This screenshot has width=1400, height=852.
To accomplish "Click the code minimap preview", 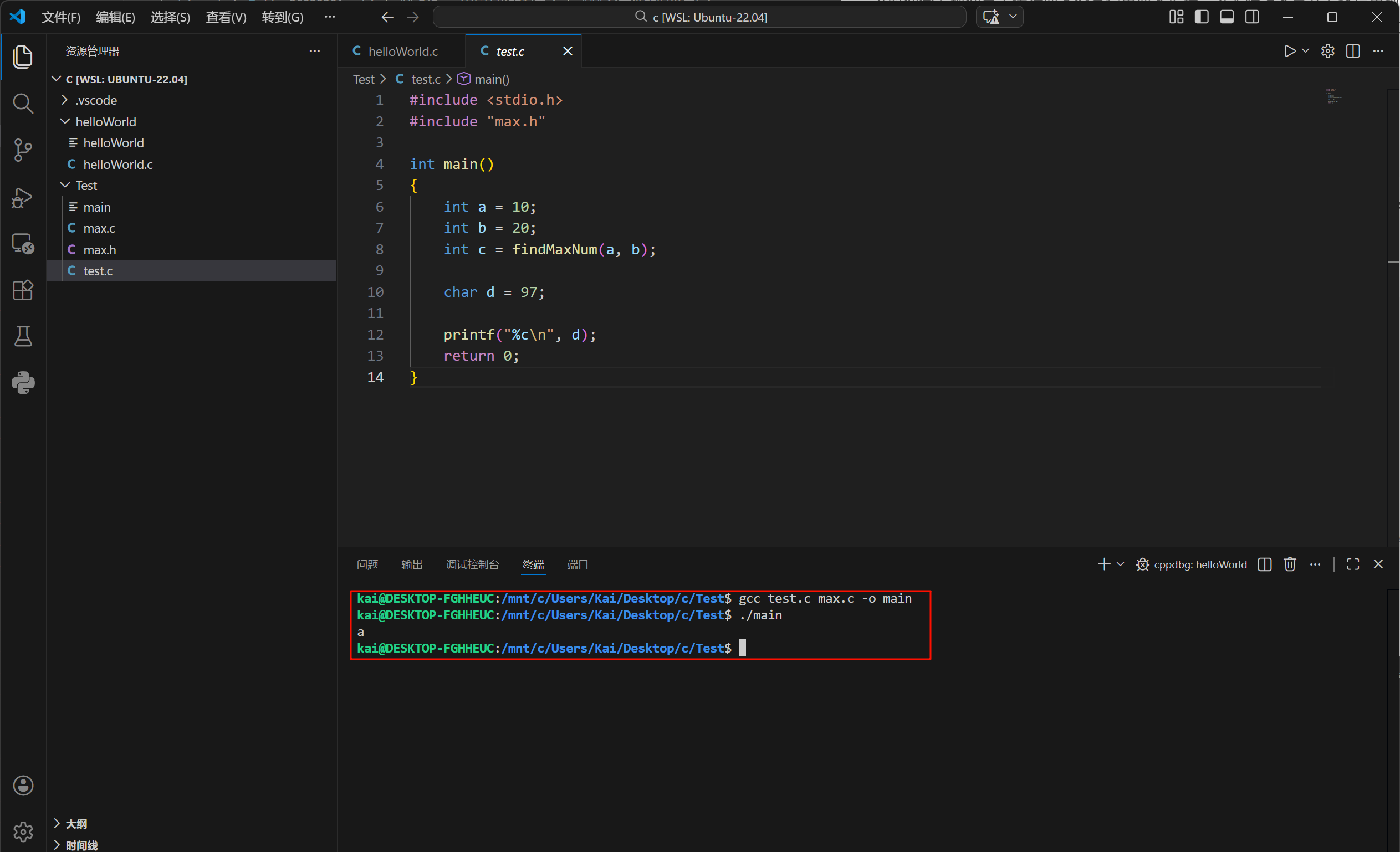I will click(1333, 96).
